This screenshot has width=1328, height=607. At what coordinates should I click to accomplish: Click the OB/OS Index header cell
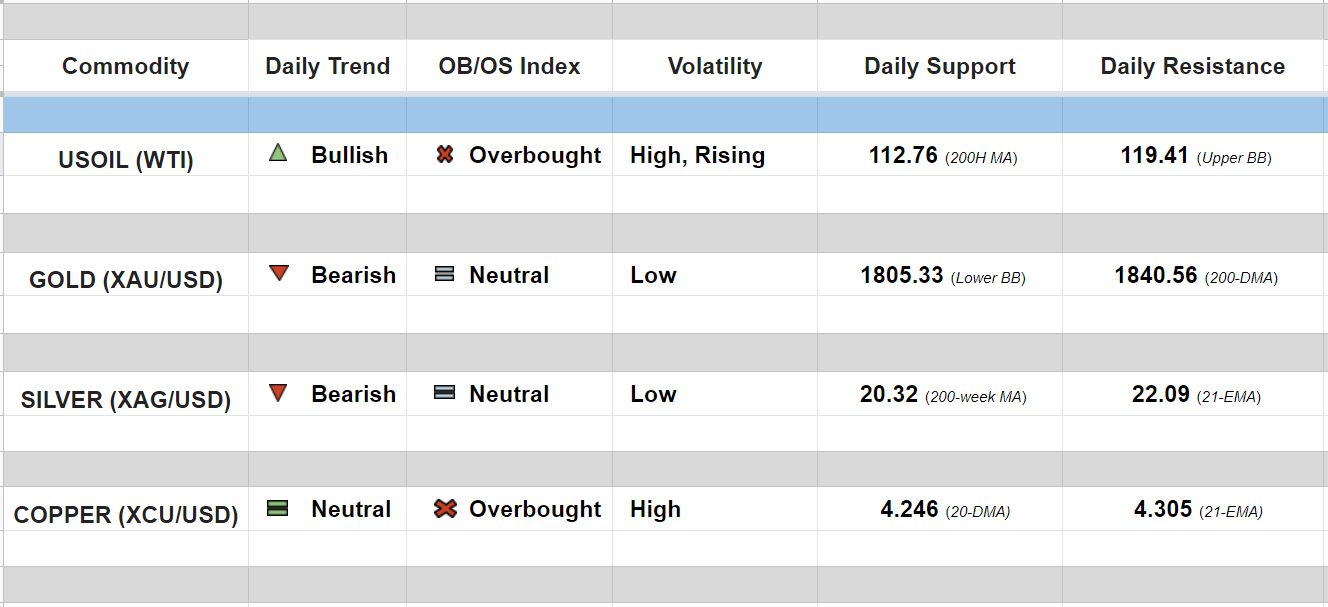point(509,66)
